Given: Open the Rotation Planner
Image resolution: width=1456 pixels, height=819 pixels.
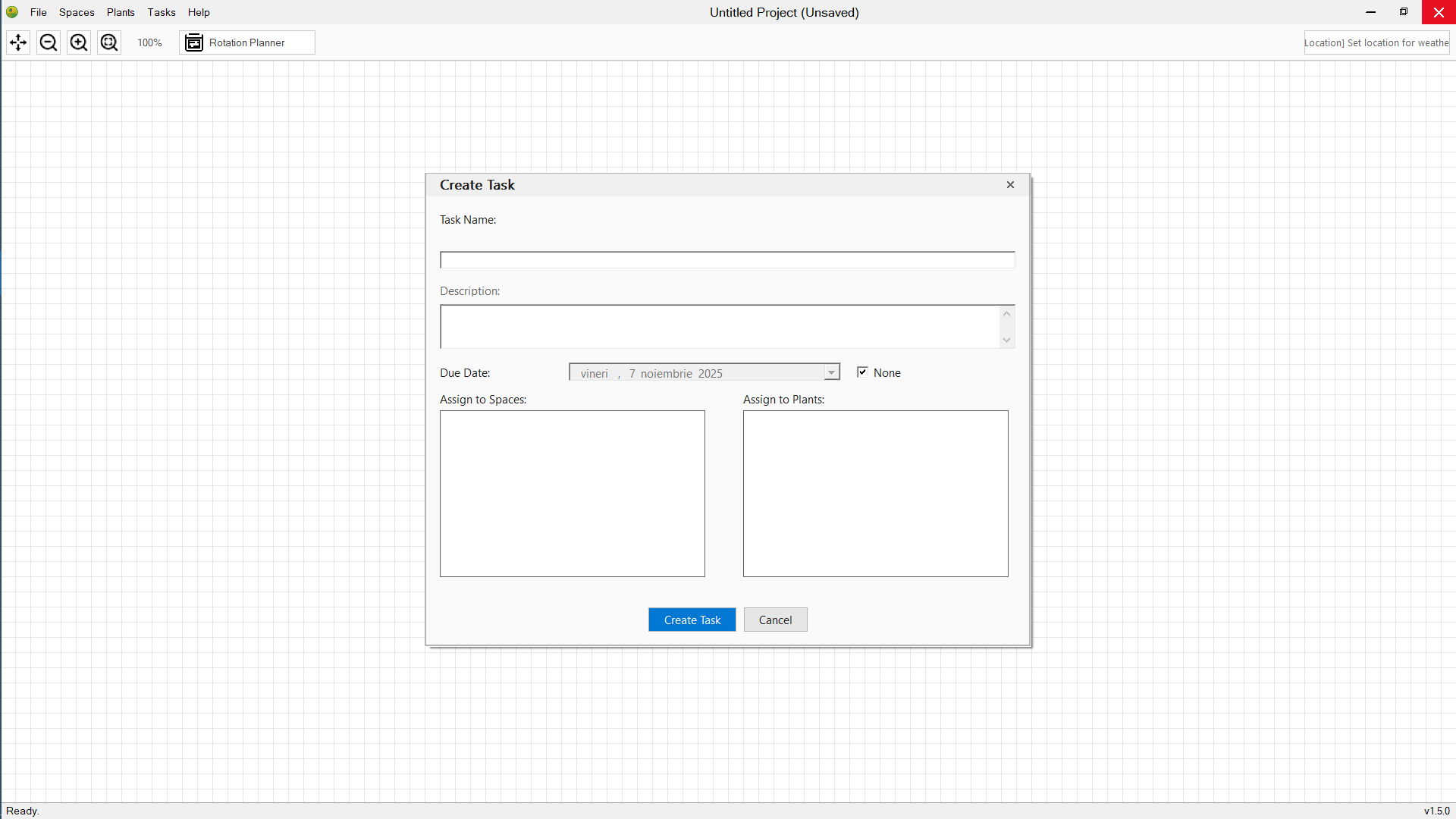Looking at the screenshot, I should 246,42.
